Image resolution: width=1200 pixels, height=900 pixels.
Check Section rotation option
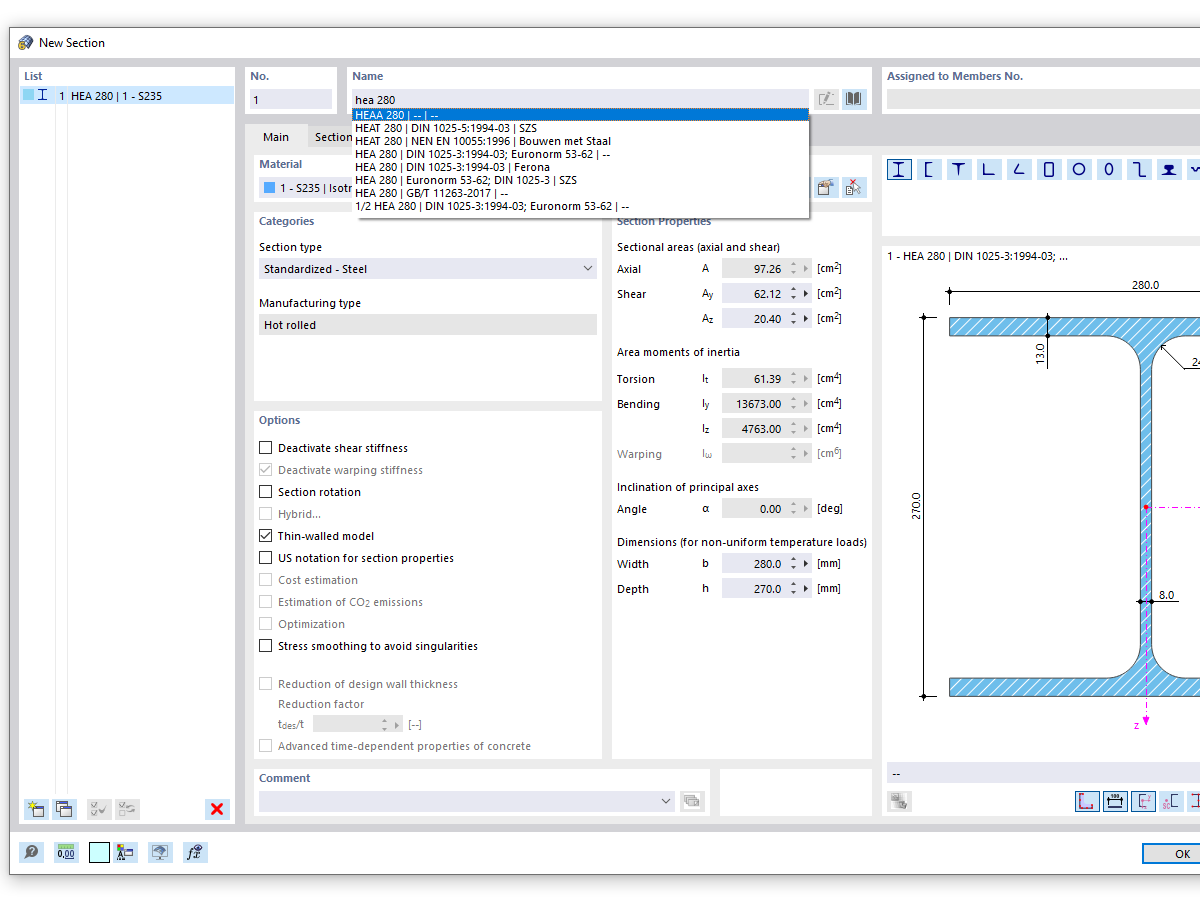pyautogui.click(x=266, y=492)
